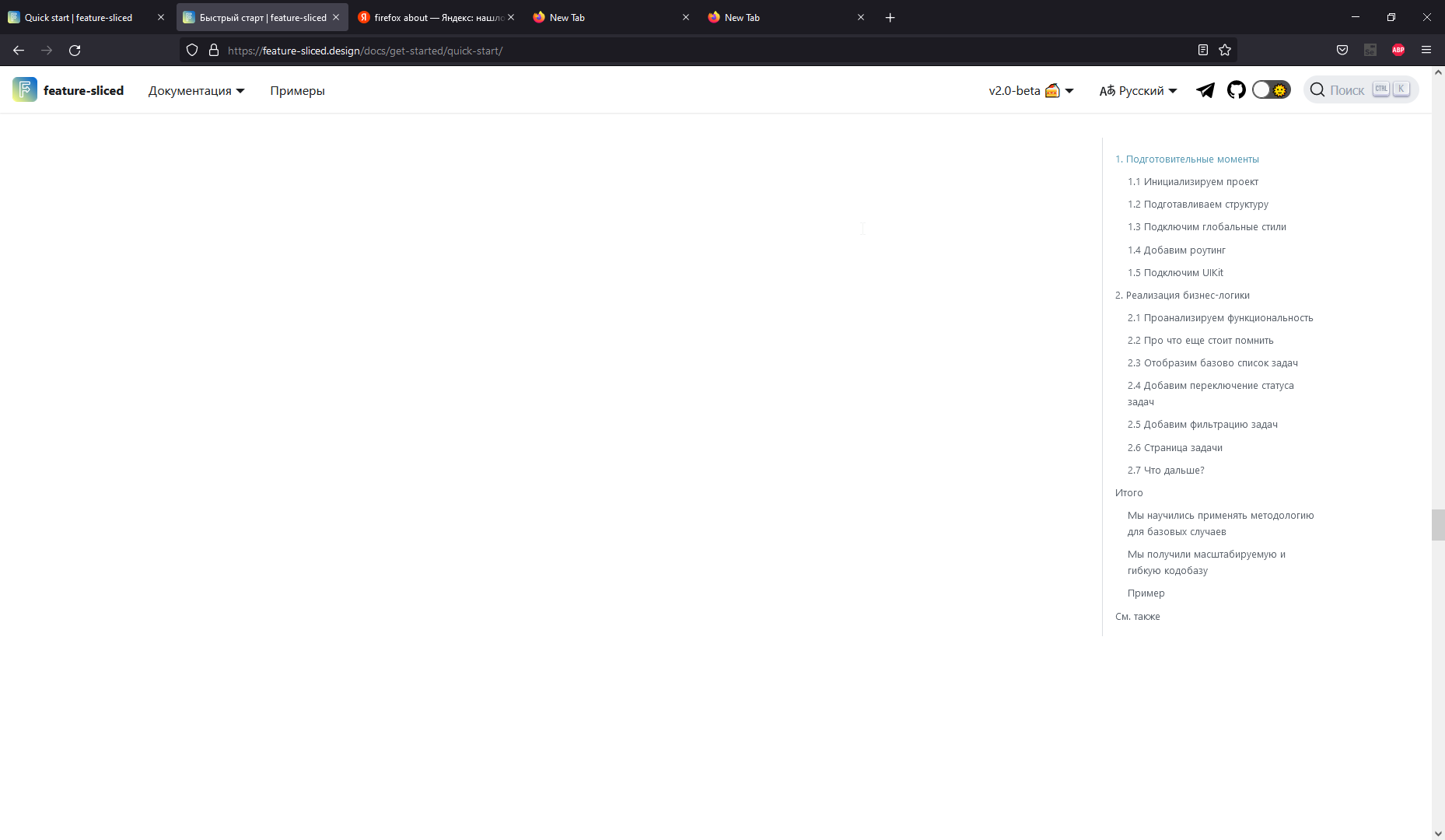The height and width of the screenshot is (840, 1445).
Task: Jump to '2.7 Что дальше?'
Action: [x=1166, y=471]
